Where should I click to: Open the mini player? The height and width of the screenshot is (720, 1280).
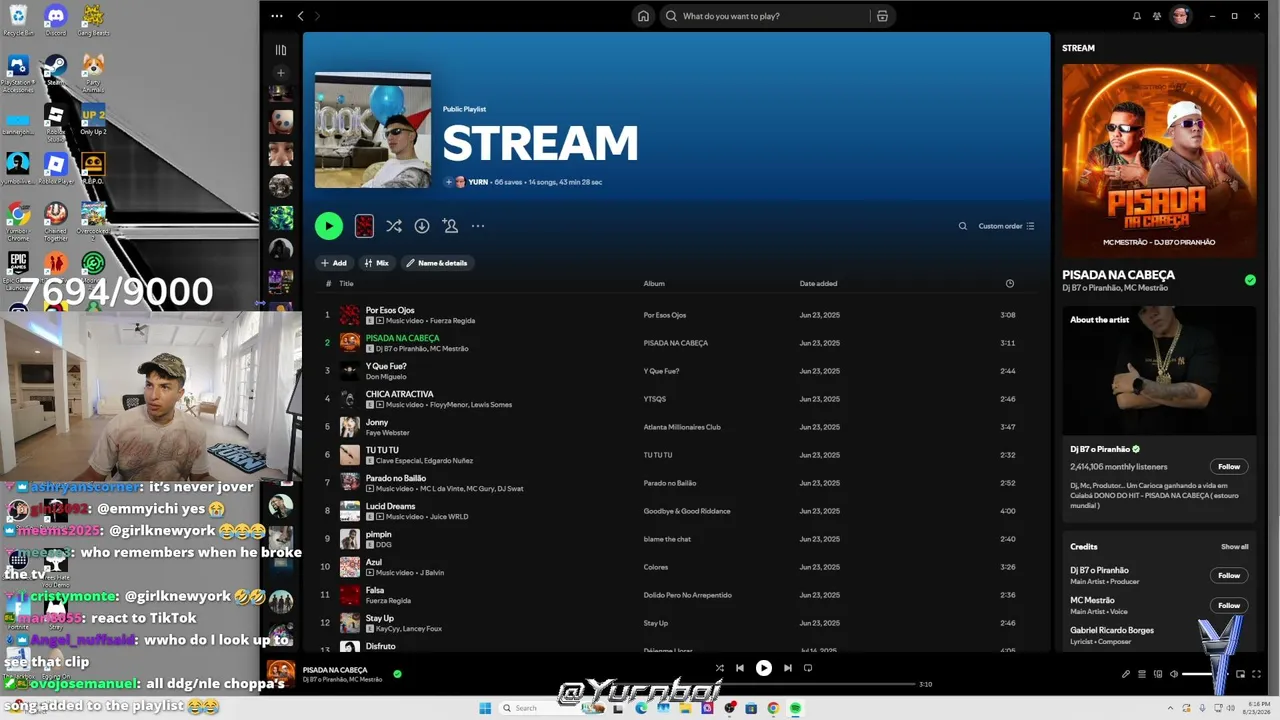pyautogui.click(x=1241, y=674)
